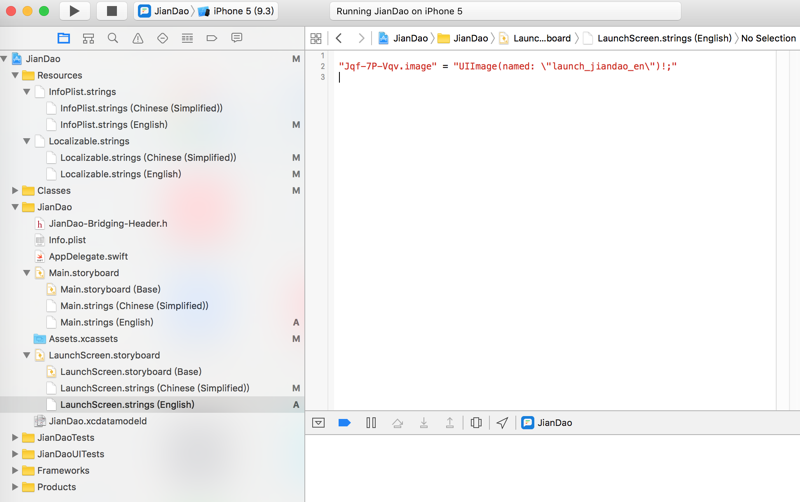Open InfoPlist.strings (Chinese (Simplified))
800x502 pixels.
[141, 108]
